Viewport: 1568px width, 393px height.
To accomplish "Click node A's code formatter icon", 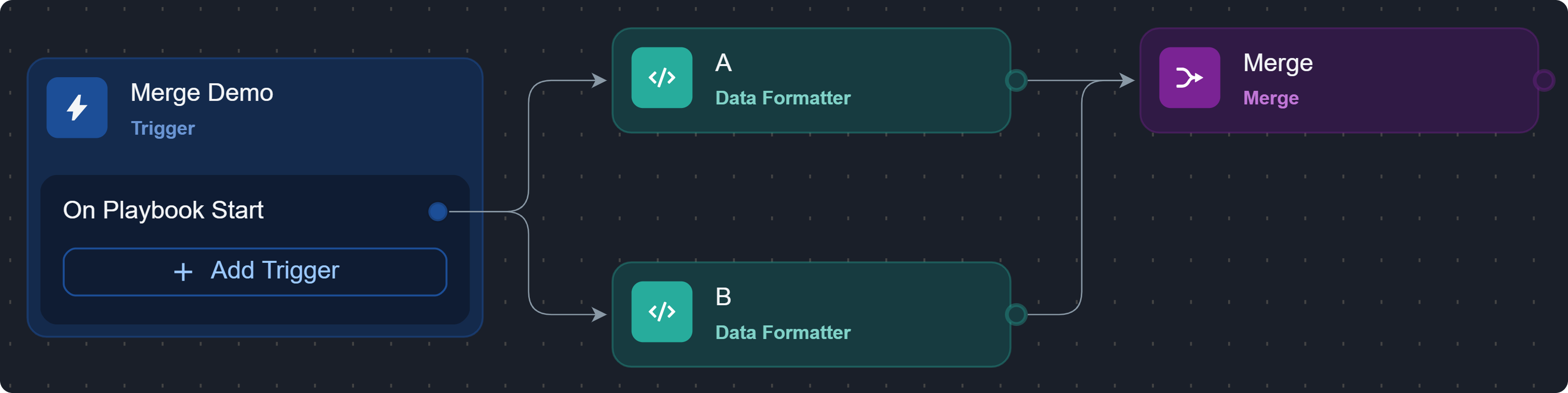I will [x=662, y=78].
